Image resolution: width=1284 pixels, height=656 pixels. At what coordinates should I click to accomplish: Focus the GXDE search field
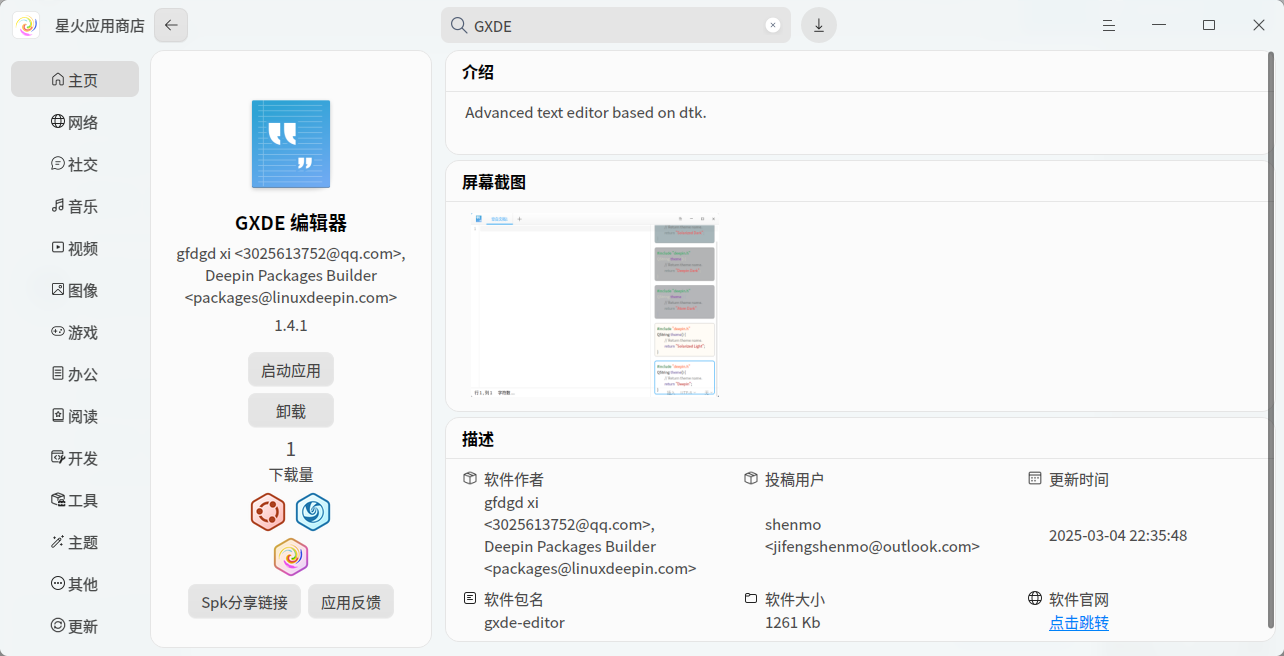[x=616, y=26]
